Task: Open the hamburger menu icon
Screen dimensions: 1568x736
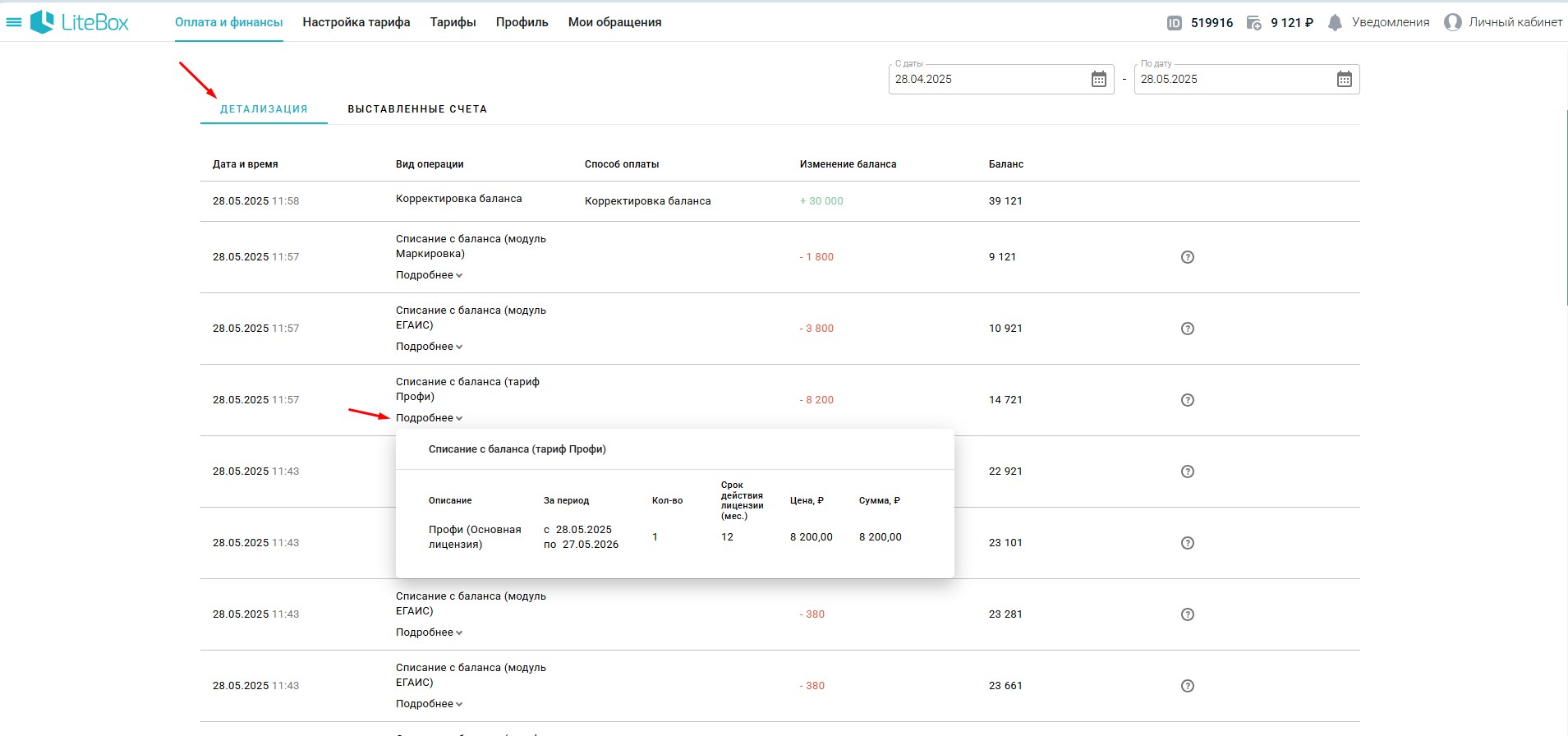Action: coord(13,22)
